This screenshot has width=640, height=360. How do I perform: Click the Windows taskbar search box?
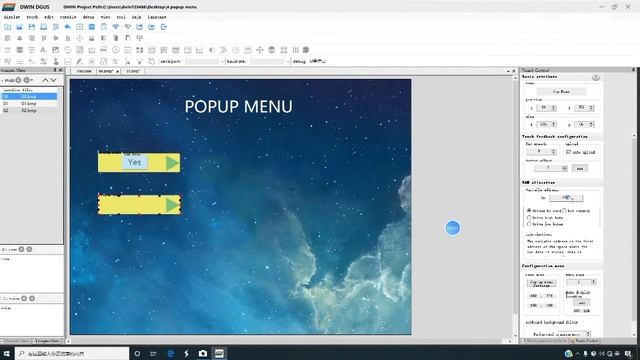[x=72, y=353]
